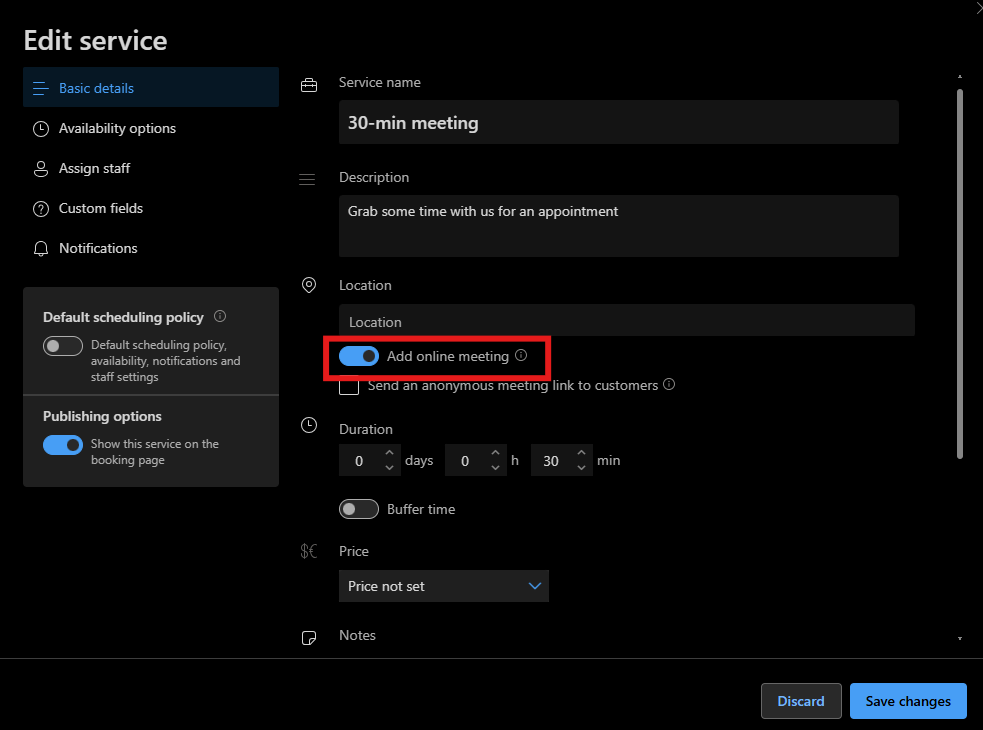This screenshot has height=730, width=983.
Task: Click the info icon beside Default scheduling policy
Action: coord(220,316)
